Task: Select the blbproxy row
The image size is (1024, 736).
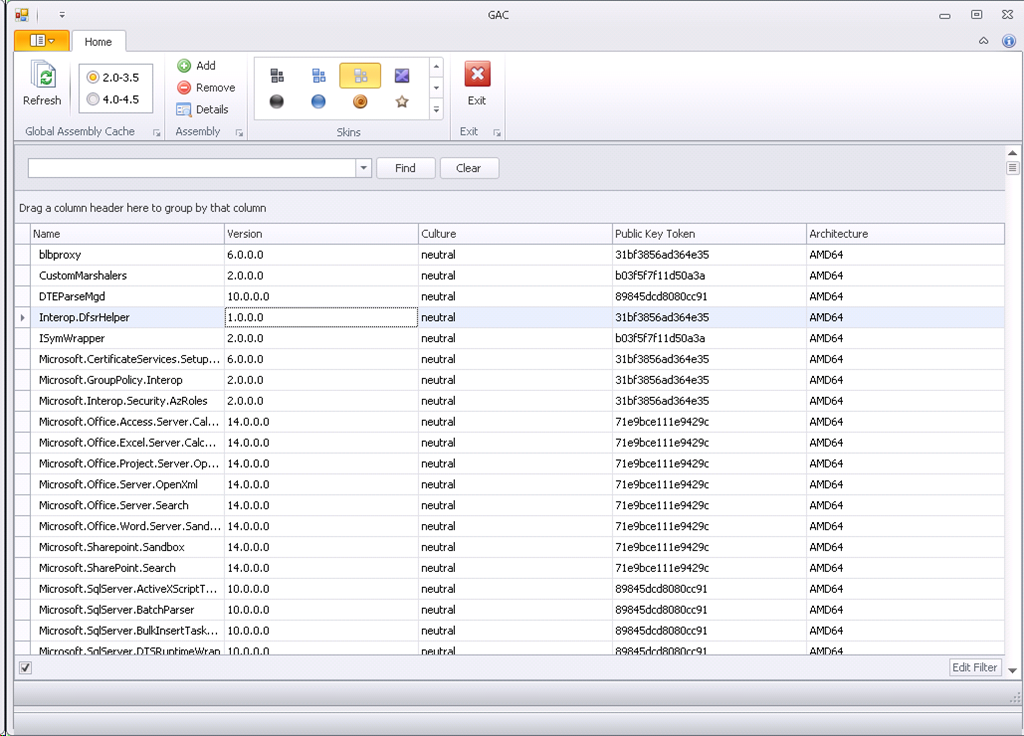Action: tap(509, 255)
